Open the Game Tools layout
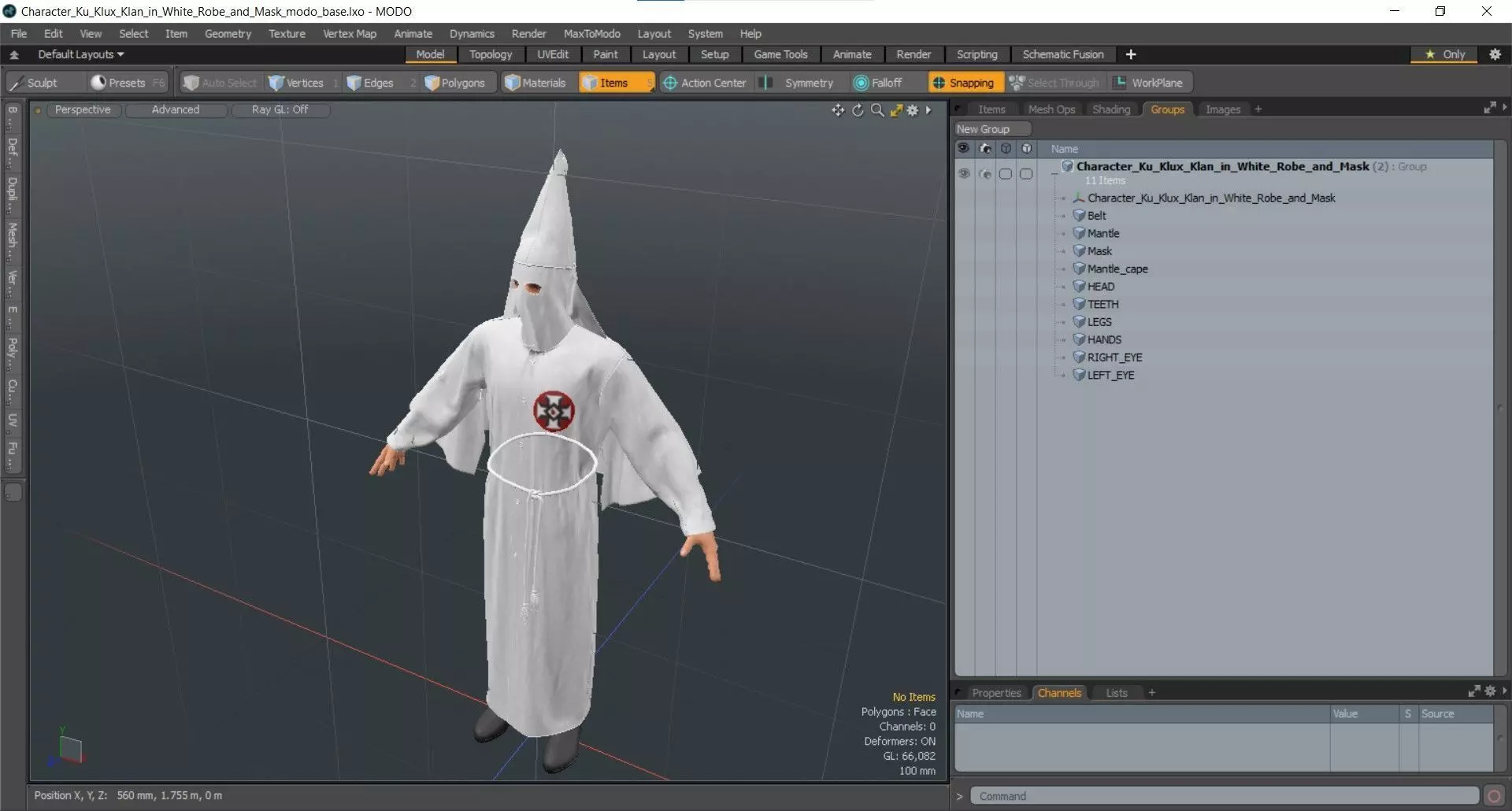The height and width of the screenshot is (811, 1512). coord(780,54)
